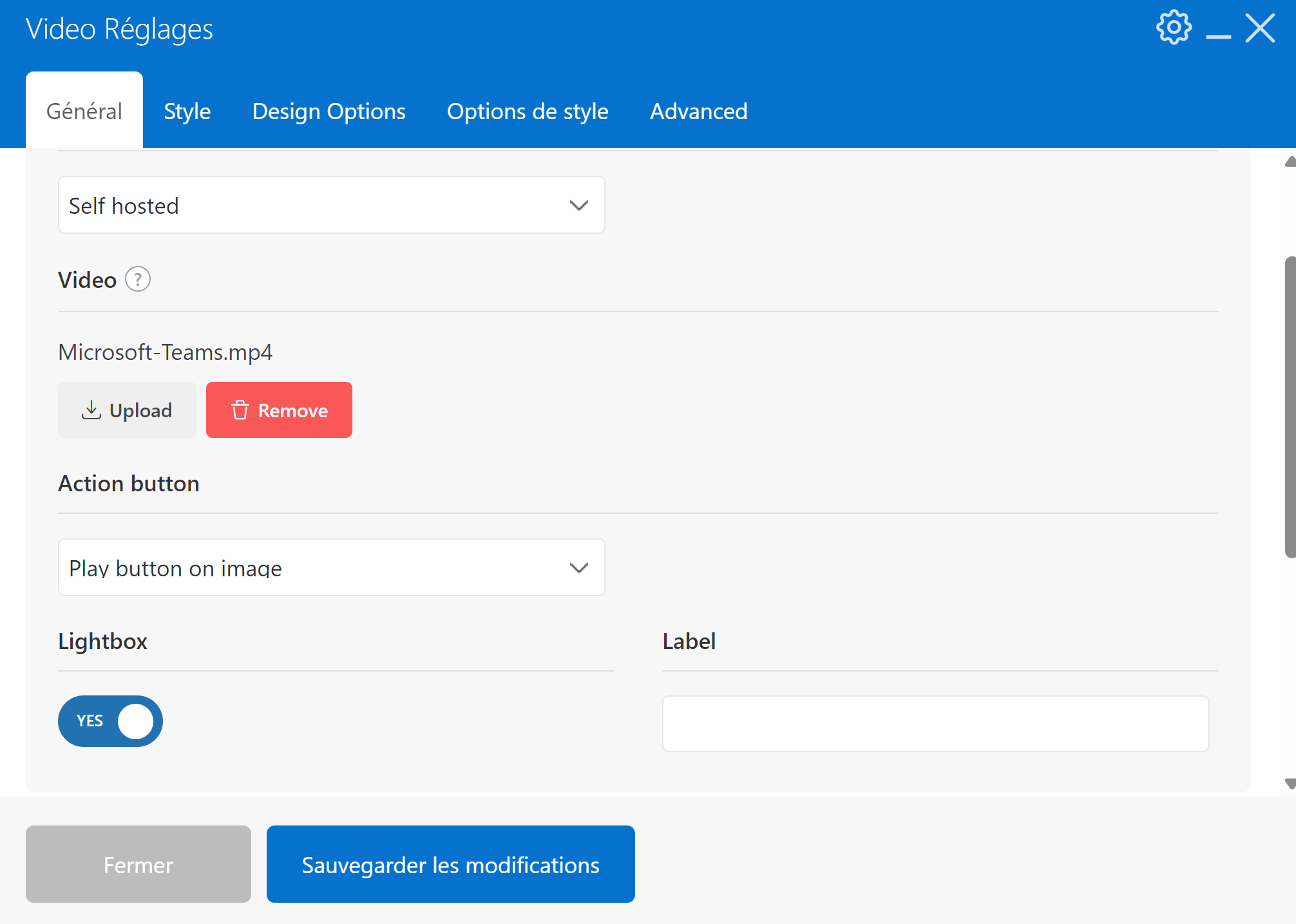Select the Microsoft-Teams.mp4 filename text
Screen dimensions: 1296x924
166,352
